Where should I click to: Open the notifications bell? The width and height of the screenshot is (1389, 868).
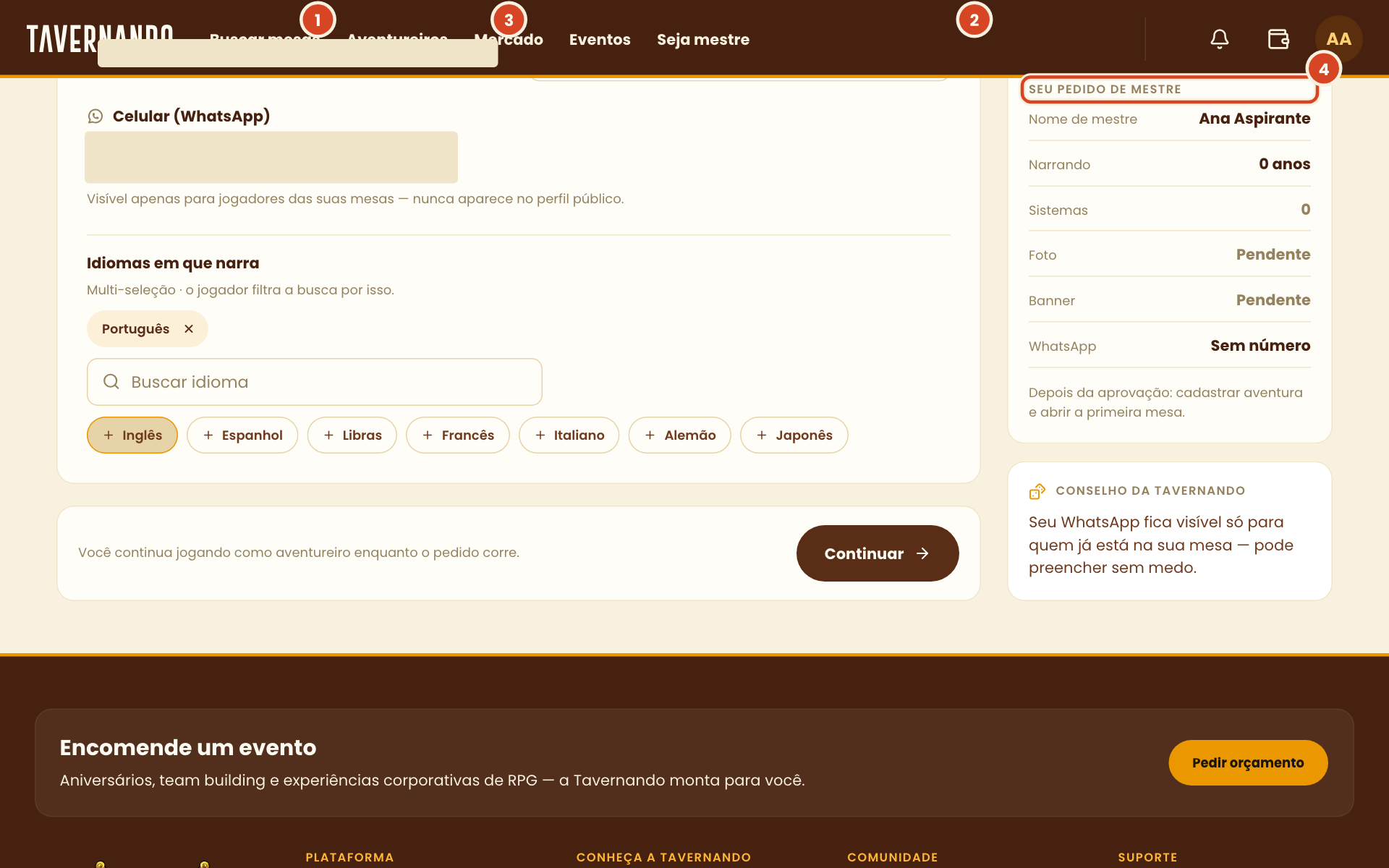click(1220, 39)
